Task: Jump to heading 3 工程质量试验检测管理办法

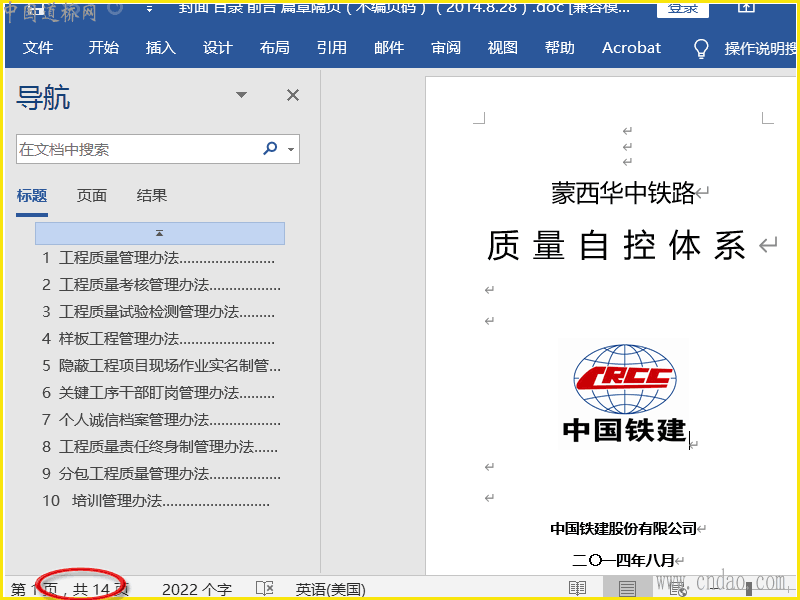Action: (159, 312)
